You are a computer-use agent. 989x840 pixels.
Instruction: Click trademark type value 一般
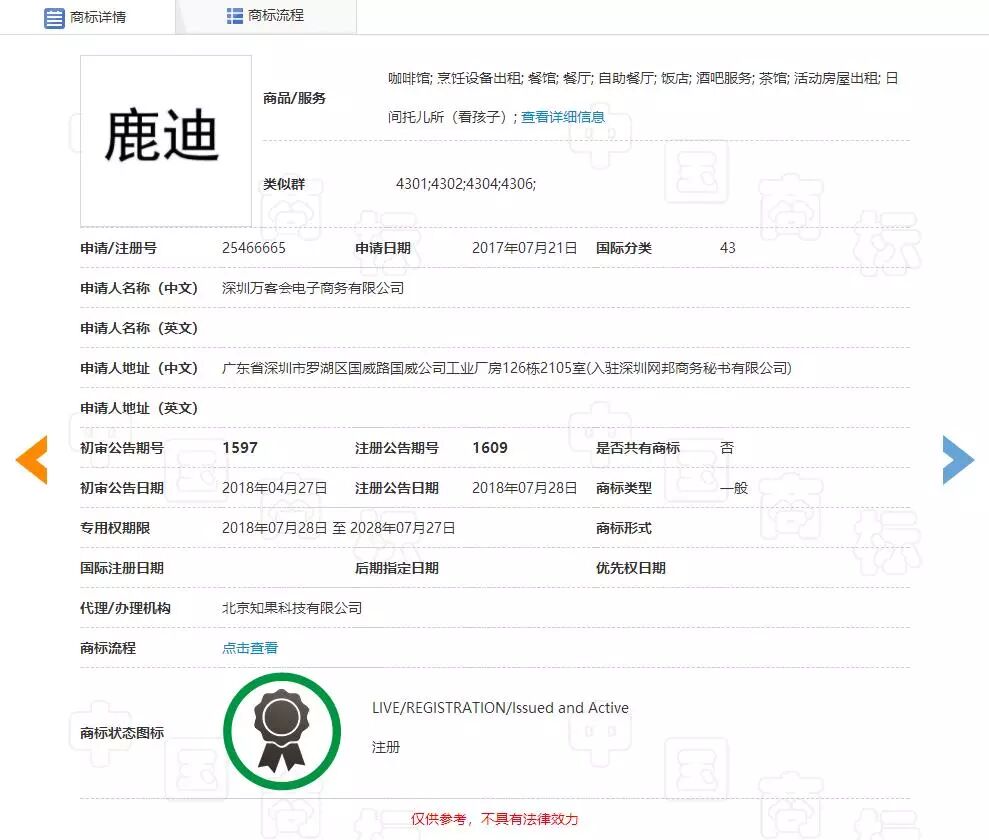(x=734, y=488)
